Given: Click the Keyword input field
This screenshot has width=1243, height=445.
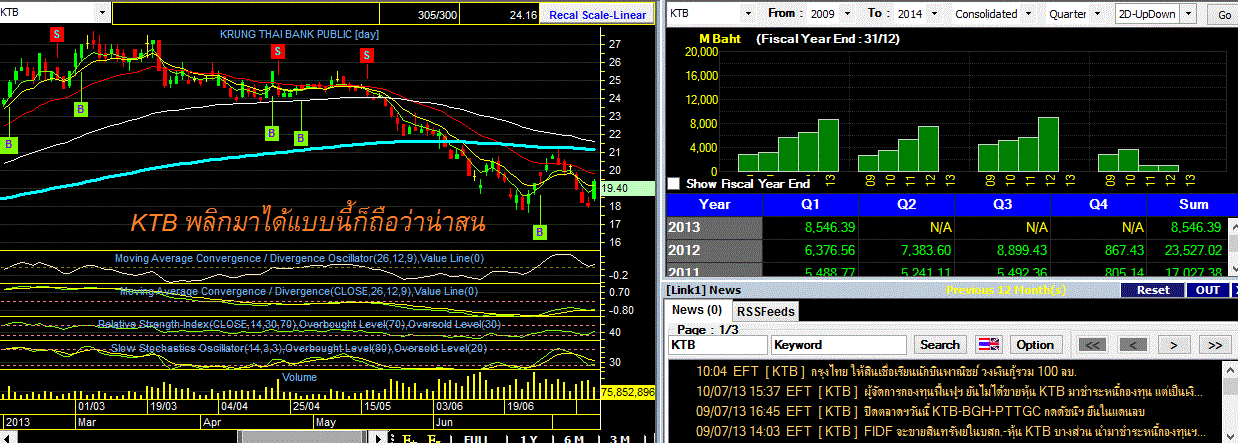Looking at the screenshot, I should [838, 345].
